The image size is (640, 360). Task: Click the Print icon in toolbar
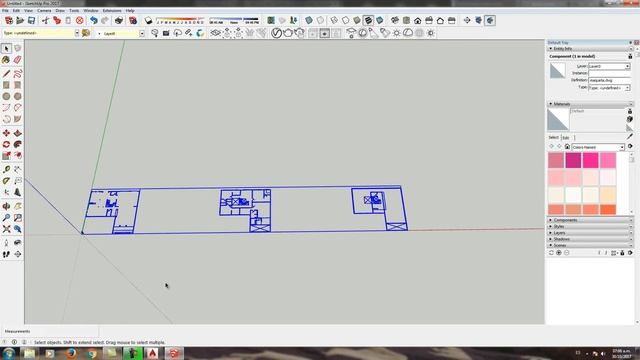click(119, 20)
